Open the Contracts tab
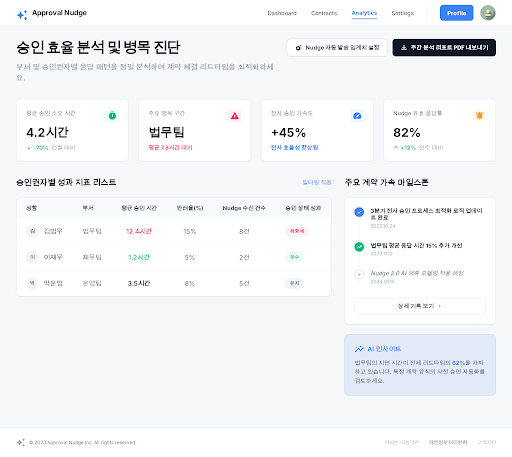This screenshot has height=457, width=512. point(324,13)
